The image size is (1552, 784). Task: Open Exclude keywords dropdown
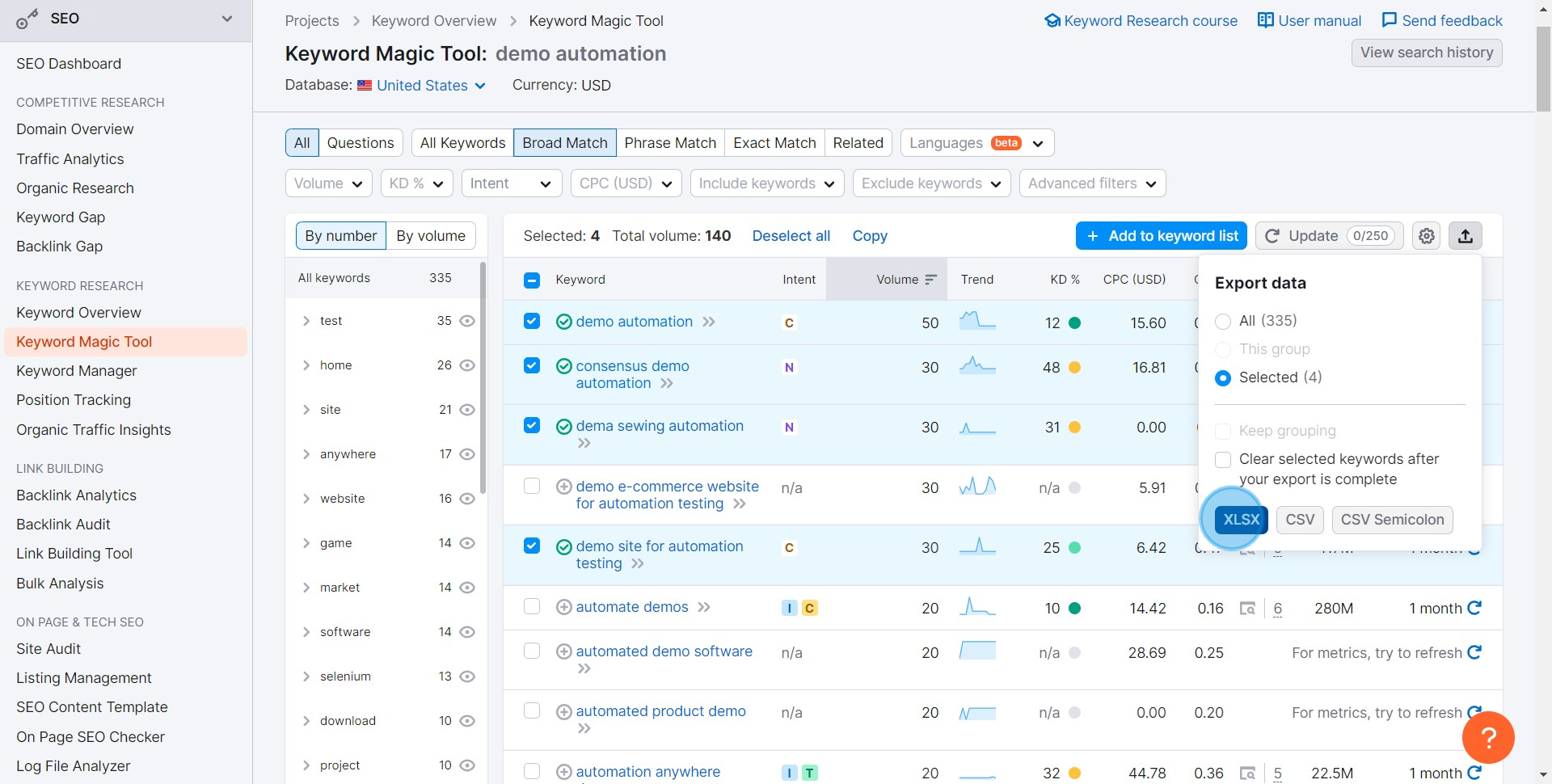coord(931,183)
